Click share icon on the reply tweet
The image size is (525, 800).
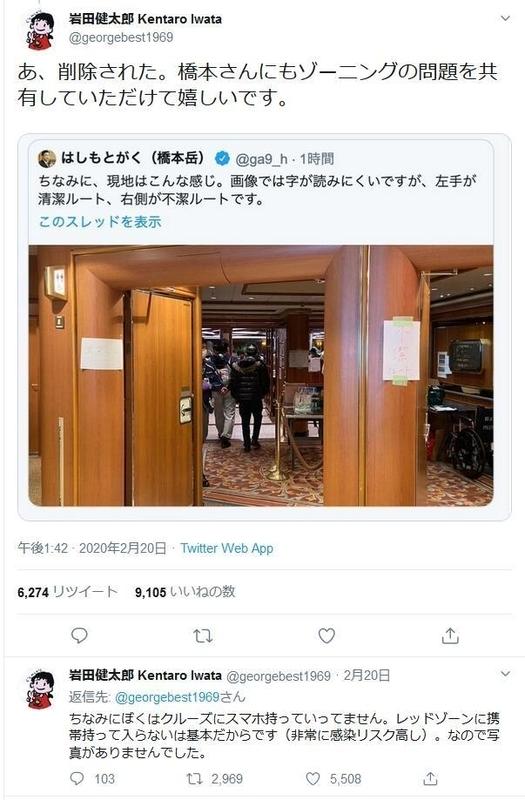(x=431, y=779)
